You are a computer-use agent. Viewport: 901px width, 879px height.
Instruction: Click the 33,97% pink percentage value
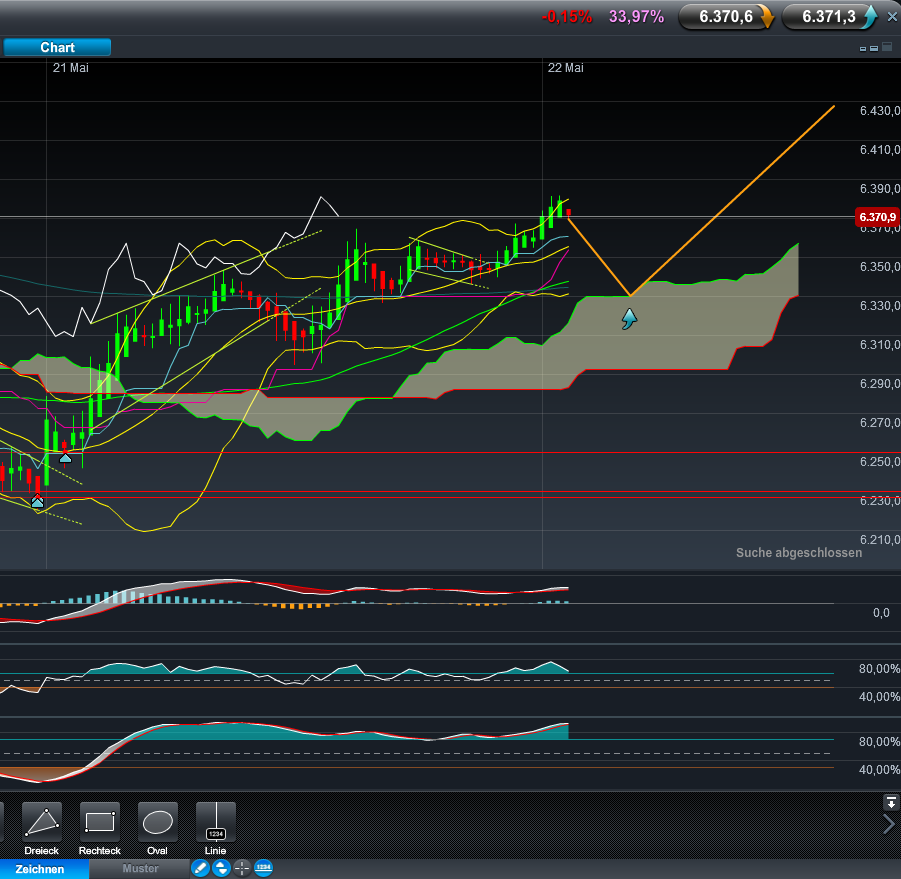pyautogui.click(x=636, y=16)
